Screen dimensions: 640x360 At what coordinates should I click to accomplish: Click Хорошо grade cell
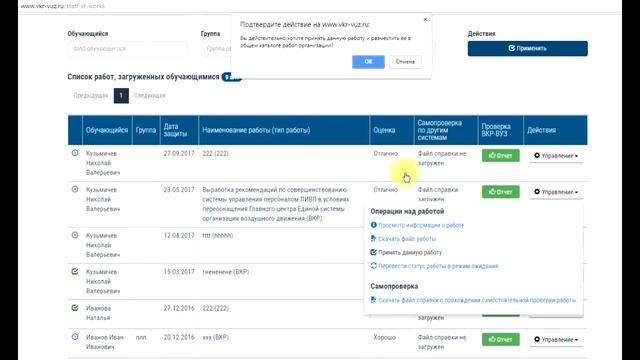pyautogui.click(x=384, y=338)
